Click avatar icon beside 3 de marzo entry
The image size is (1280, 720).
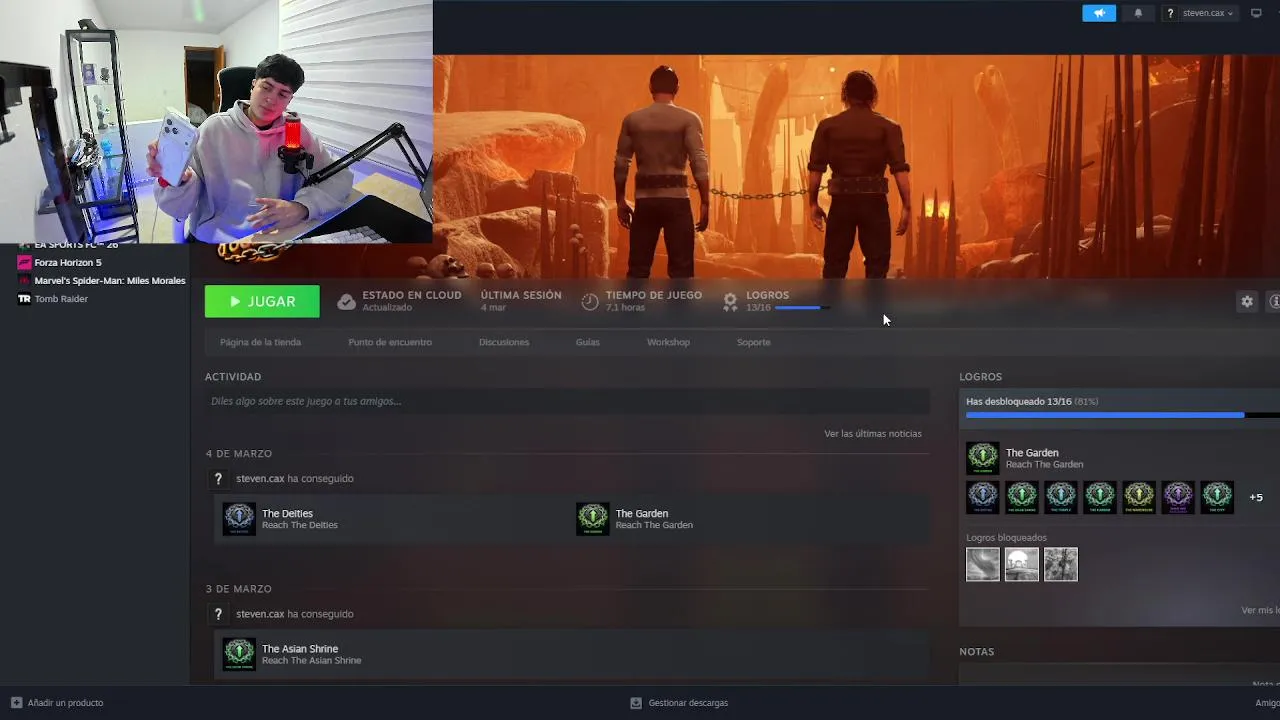(218, 614)
